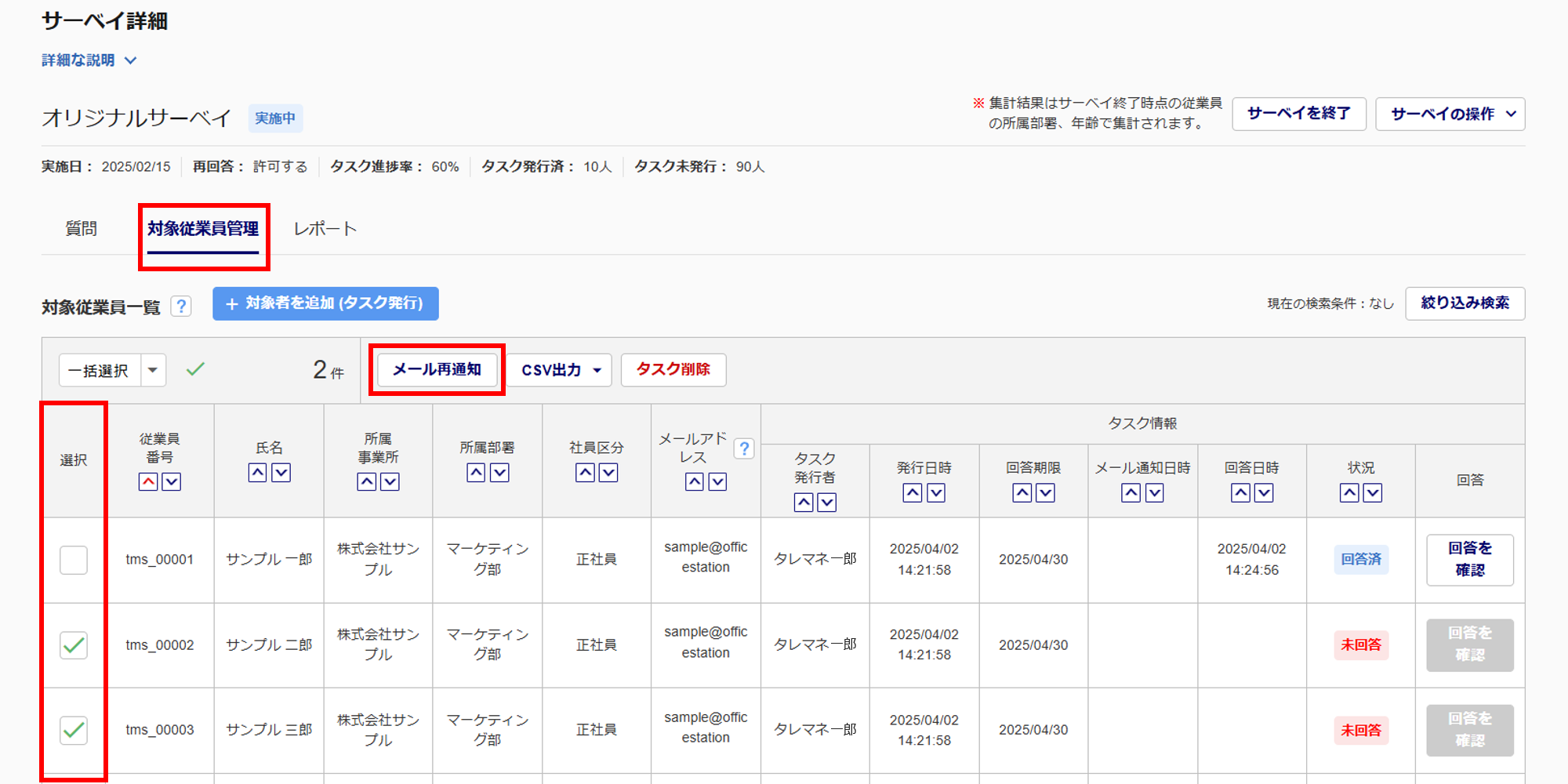The image size is (1568, 784).
Task: Open CSV出力 dropdown
Action: (560, 370)
